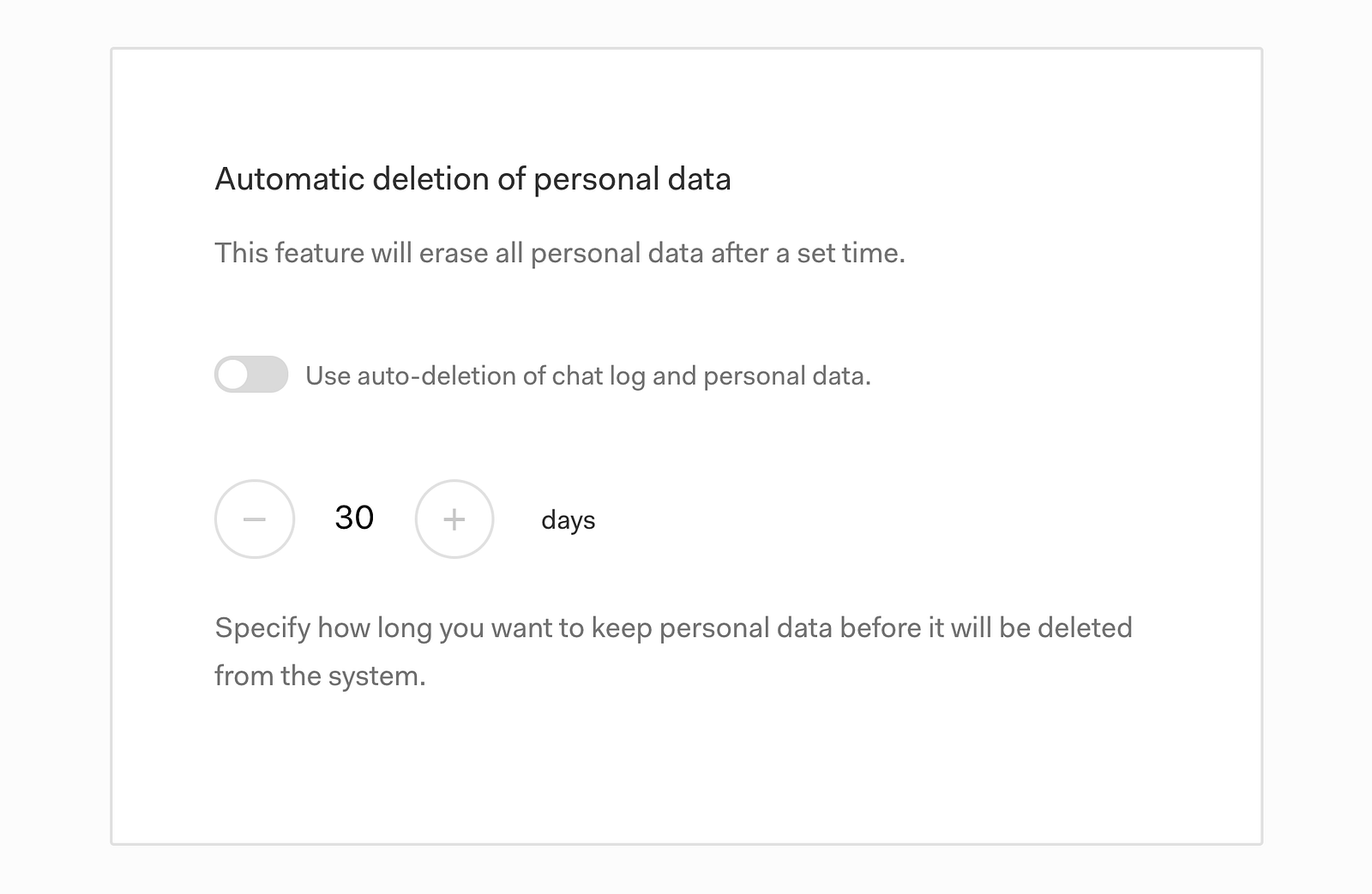Click the plus icon to increase days
This screenshot has width=1372, height=894.
pos(454,519)
